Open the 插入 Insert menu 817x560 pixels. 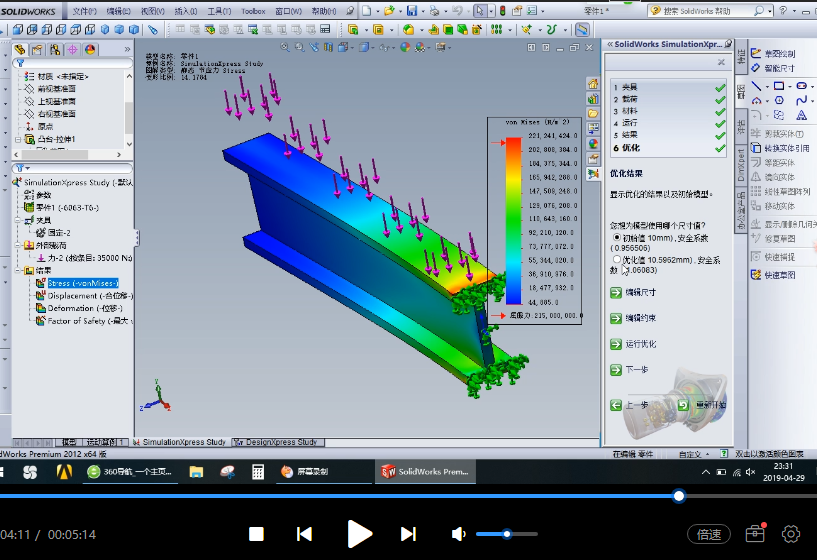tap(185, 11)
